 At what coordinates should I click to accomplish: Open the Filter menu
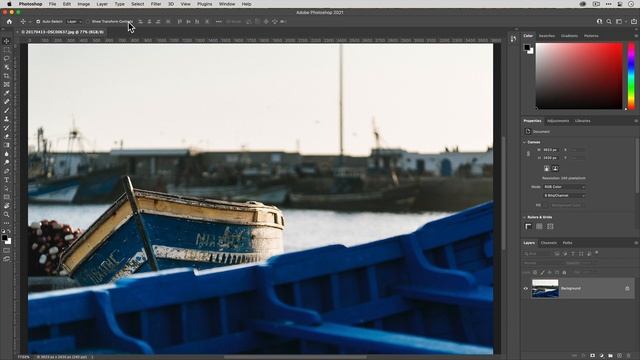click(x=156, y=4)
